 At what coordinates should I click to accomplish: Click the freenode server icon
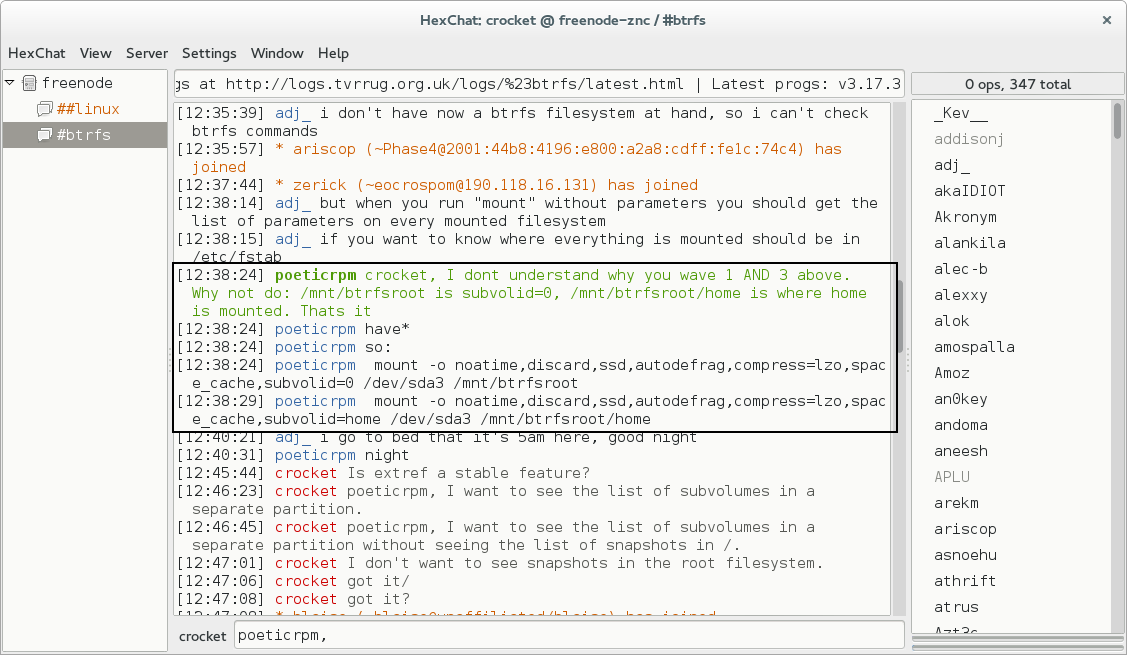tap(29, 83)
